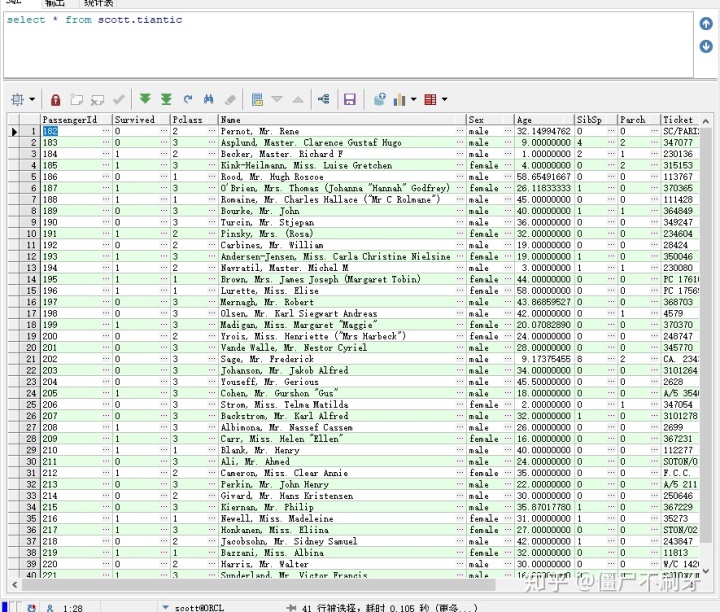Click the grid select mode icon
The image size is (720, 612).
tap(17, 99)
